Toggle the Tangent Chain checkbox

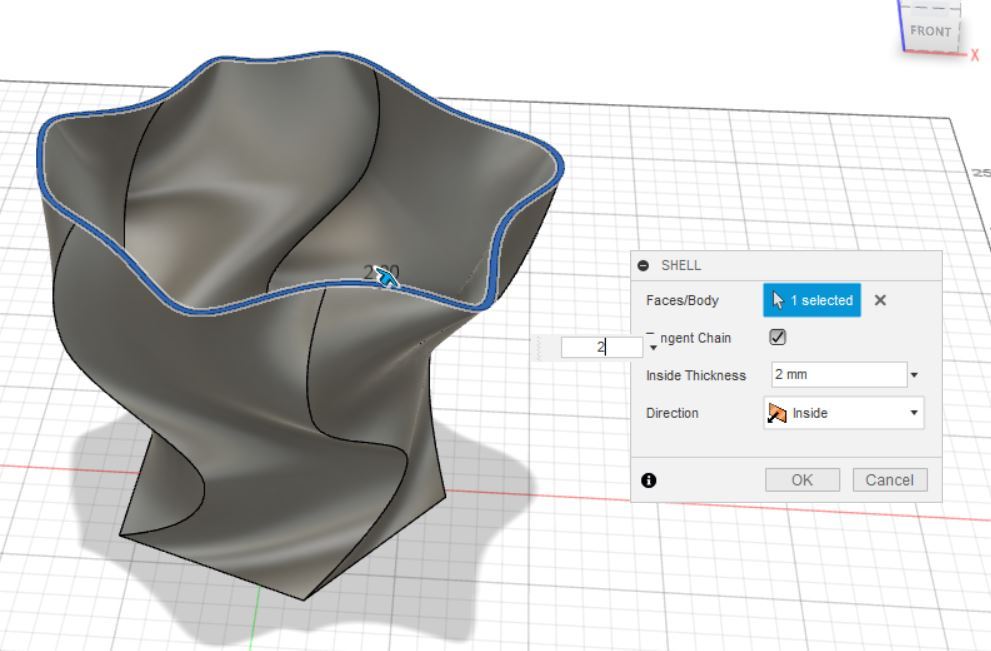(x=777, y=337)
